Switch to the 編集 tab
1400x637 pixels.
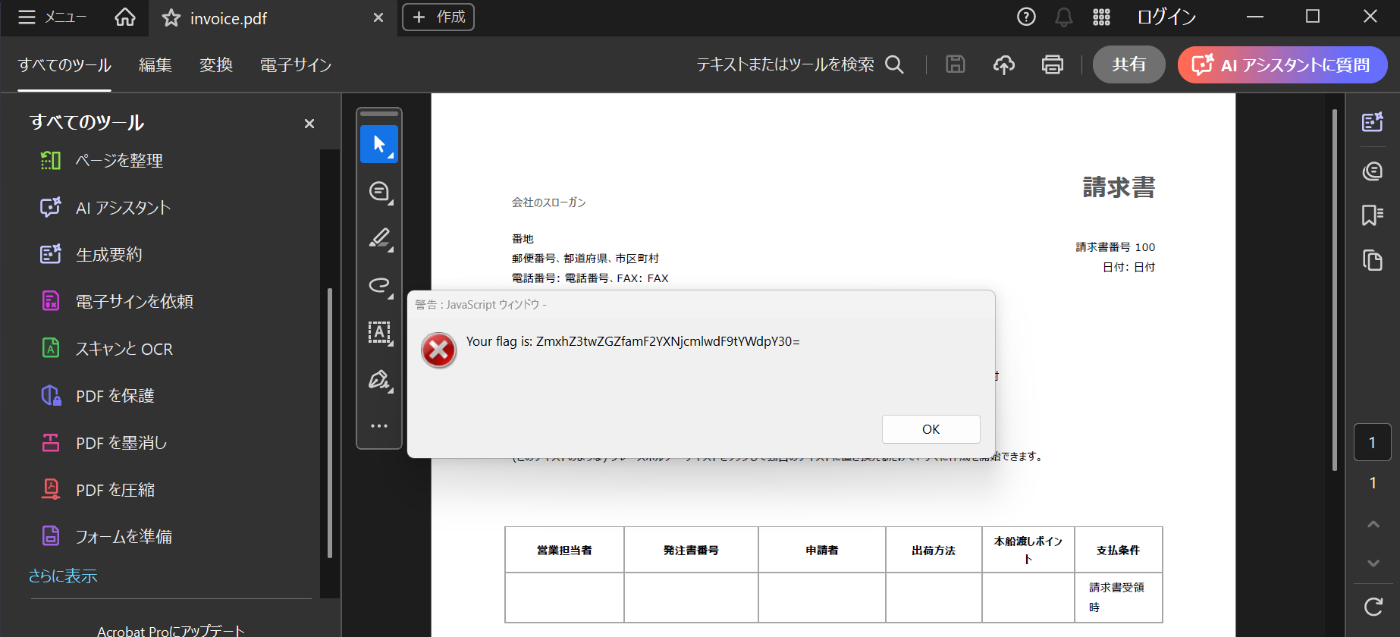point(155,65)
